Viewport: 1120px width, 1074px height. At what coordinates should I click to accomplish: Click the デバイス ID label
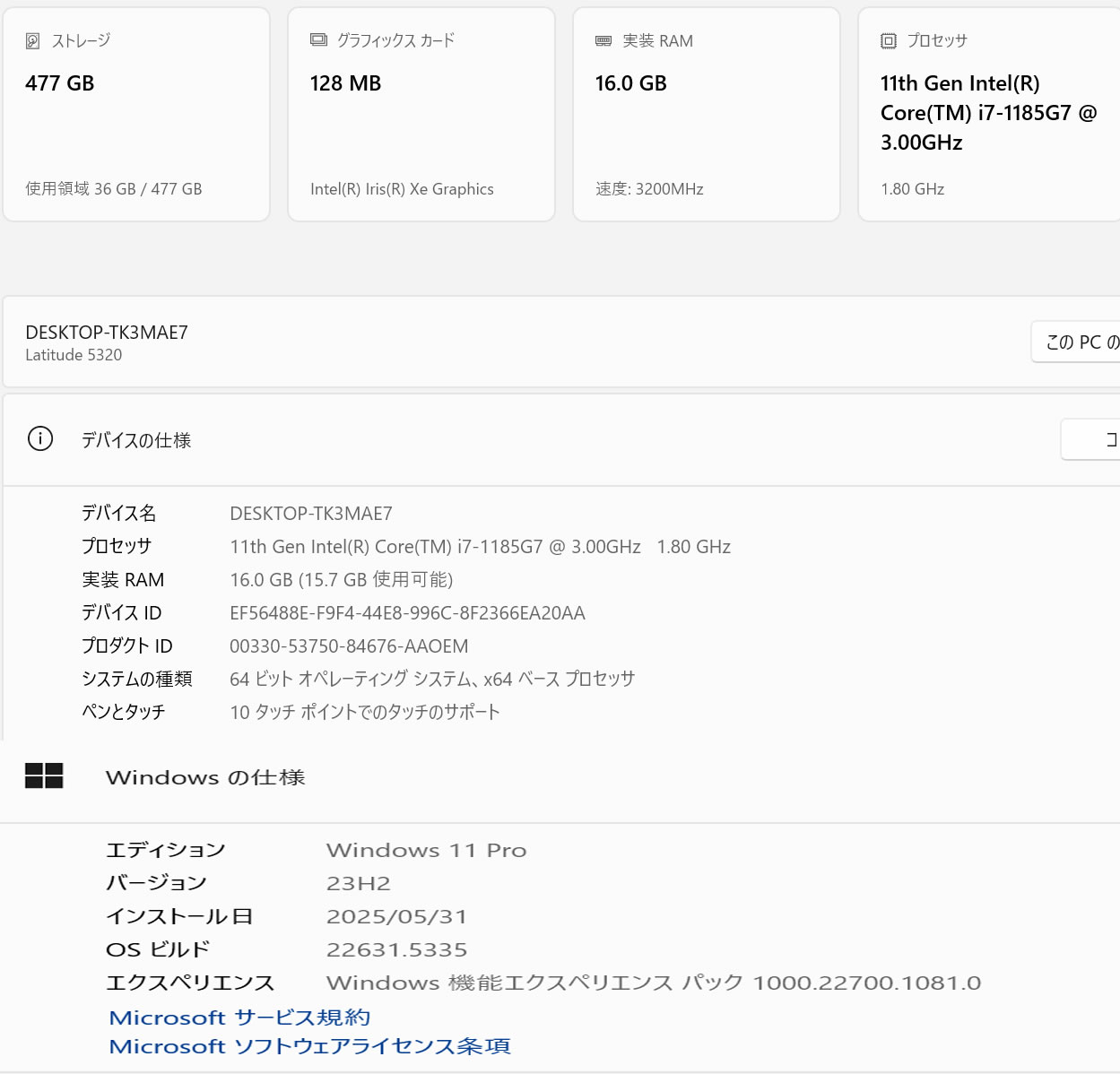pos(122,613)
